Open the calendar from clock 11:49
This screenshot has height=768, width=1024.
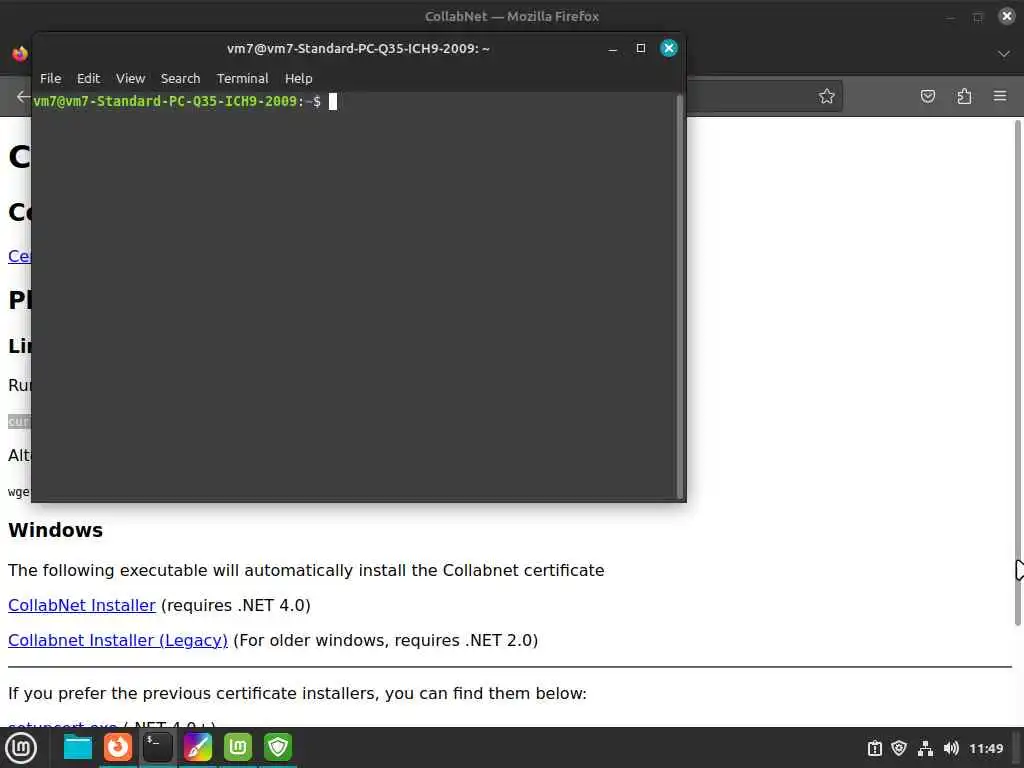[986, 748]
